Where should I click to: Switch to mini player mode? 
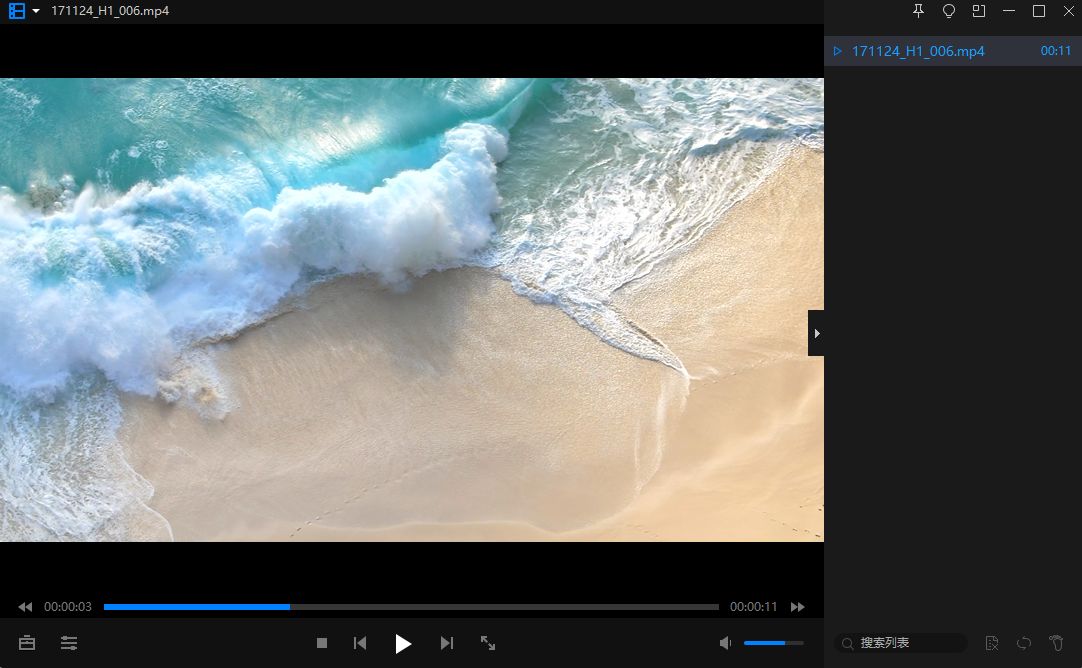click(979, 11)
